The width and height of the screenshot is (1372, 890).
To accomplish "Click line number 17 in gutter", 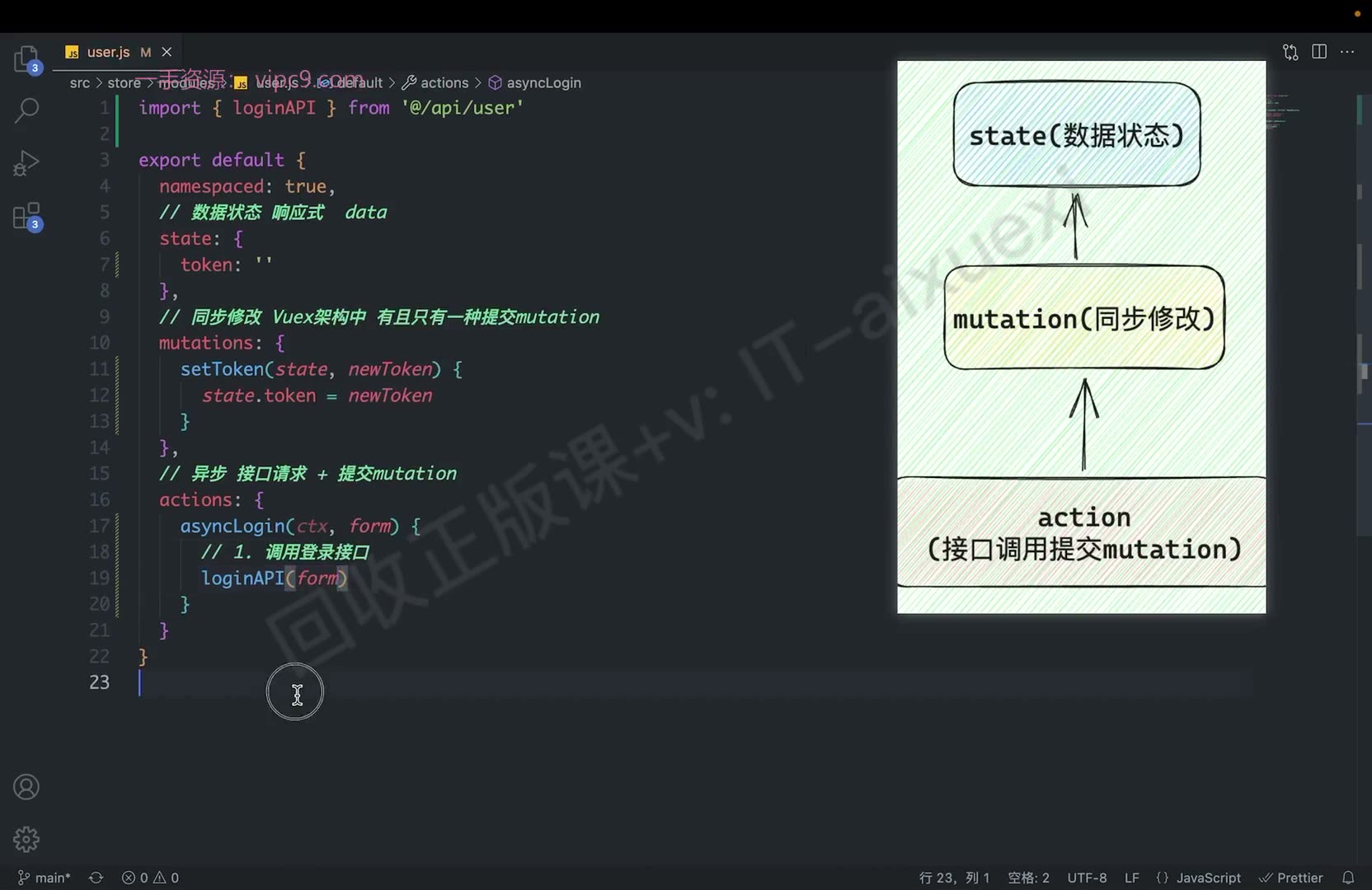I will [x=99, y=526].
